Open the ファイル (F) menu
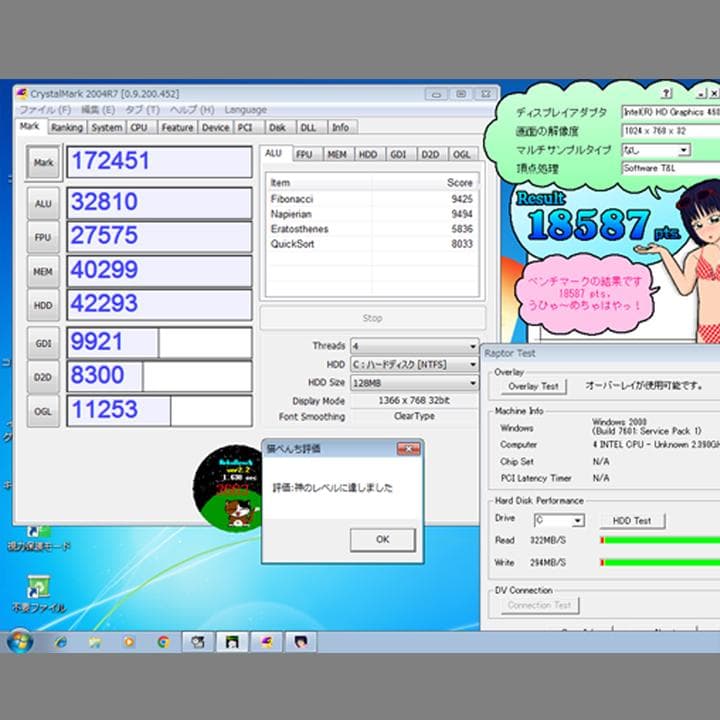This screenshot has height=720, width=720. tap(45, 110)
